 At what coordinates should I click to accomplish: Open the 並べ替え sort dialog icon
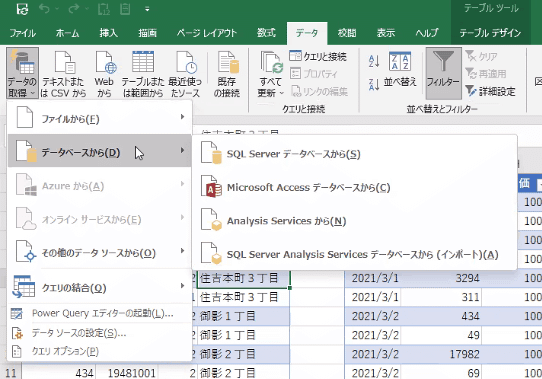point(400,61)
